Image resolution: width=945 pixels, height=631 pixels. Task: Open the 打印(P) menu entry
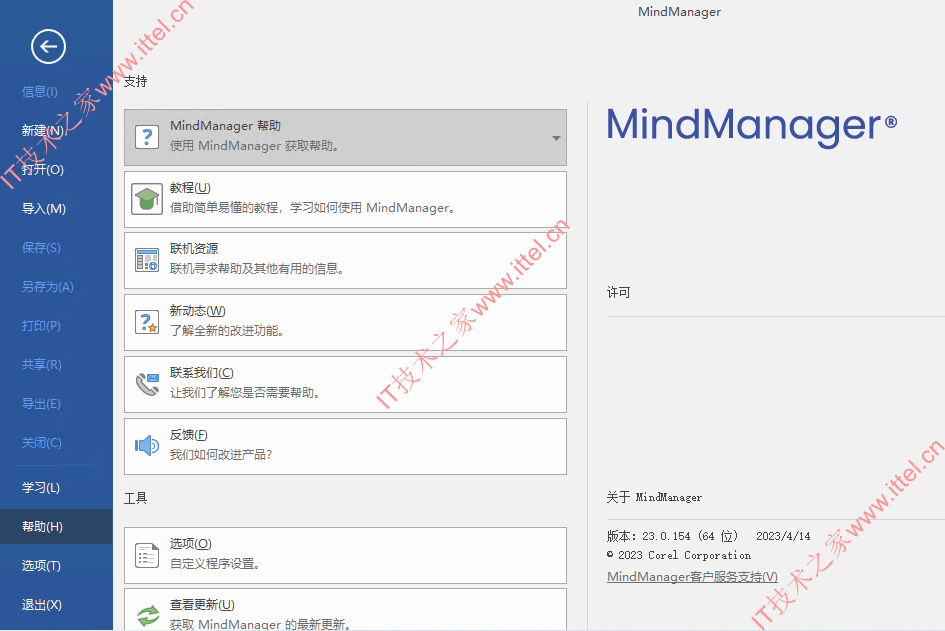[41, 326]
